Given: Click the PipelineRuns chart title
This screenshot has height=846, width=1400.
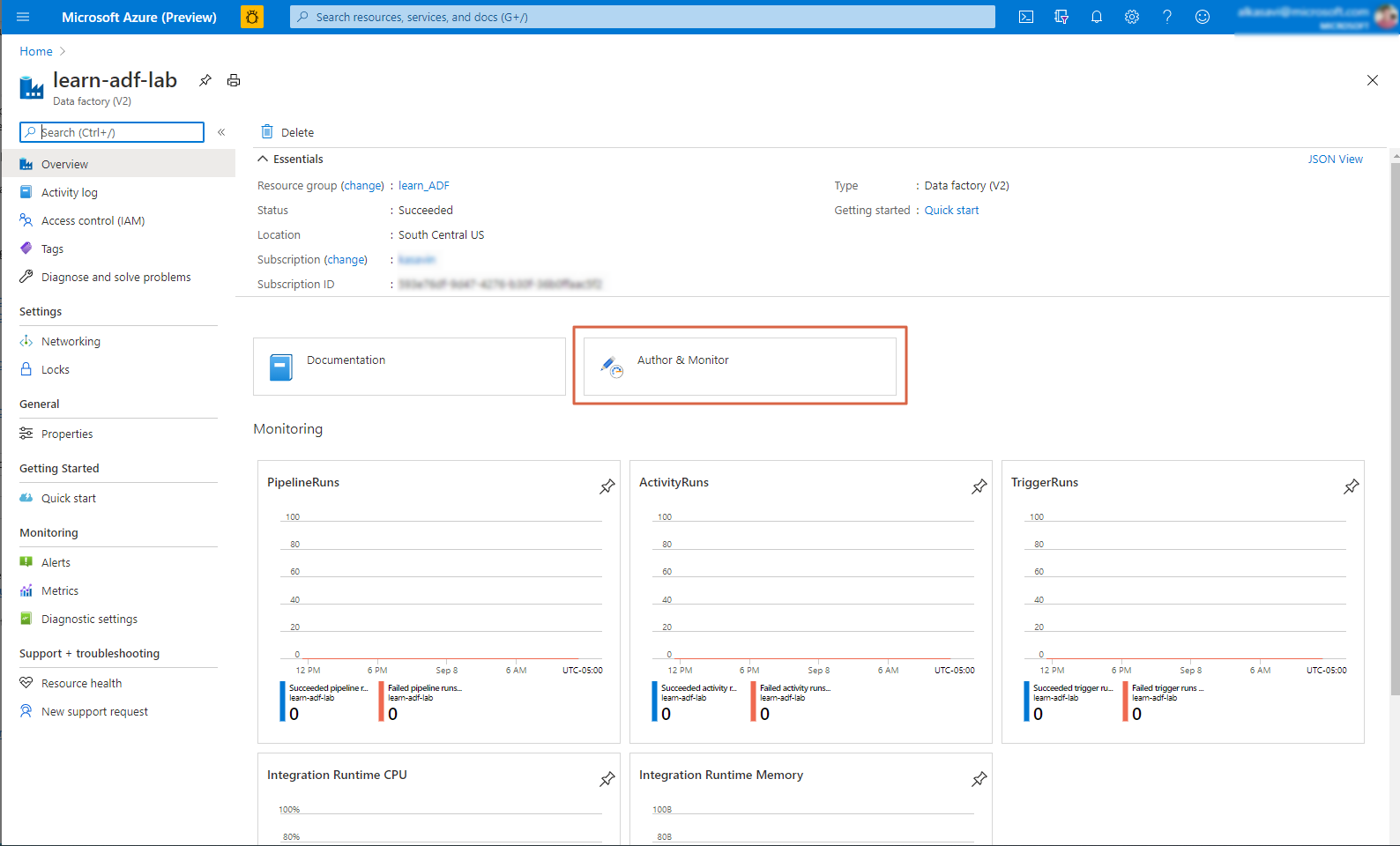Looking at the screenshot, I should click(303, 482).
